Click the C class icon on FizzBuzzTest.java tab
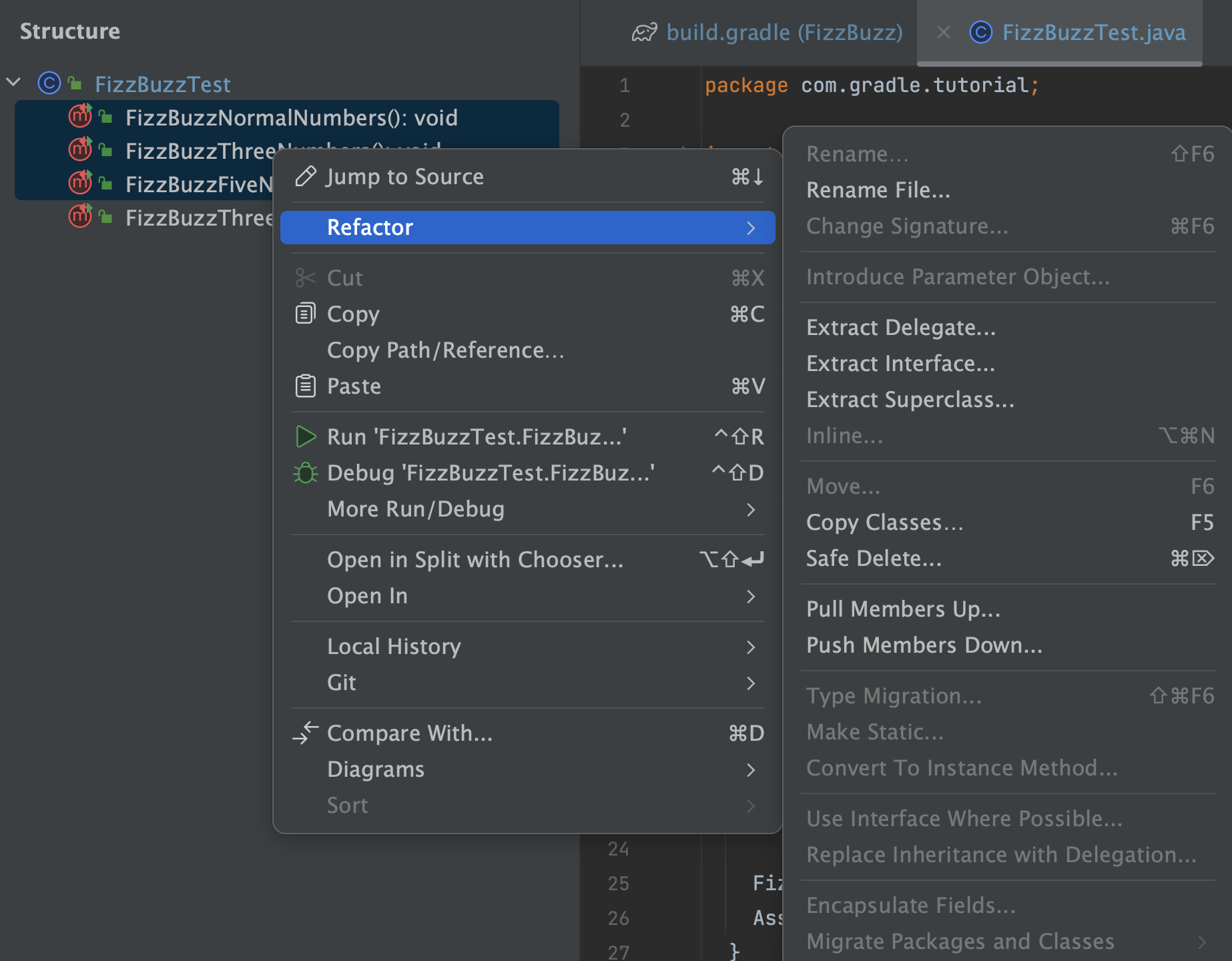 (980, 31)
